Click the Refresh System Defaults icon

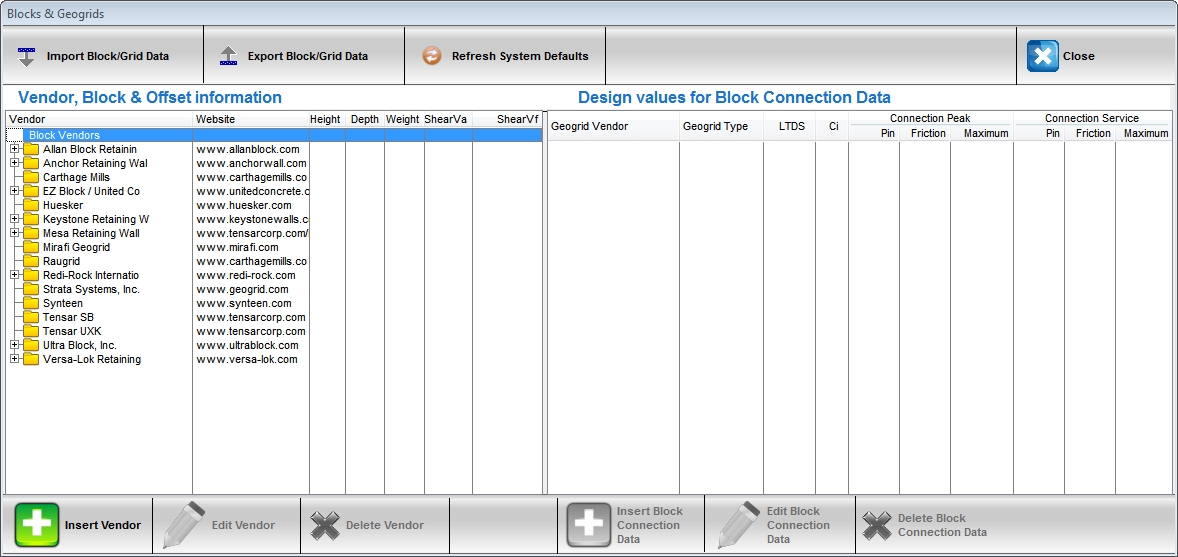click(431, 56)
